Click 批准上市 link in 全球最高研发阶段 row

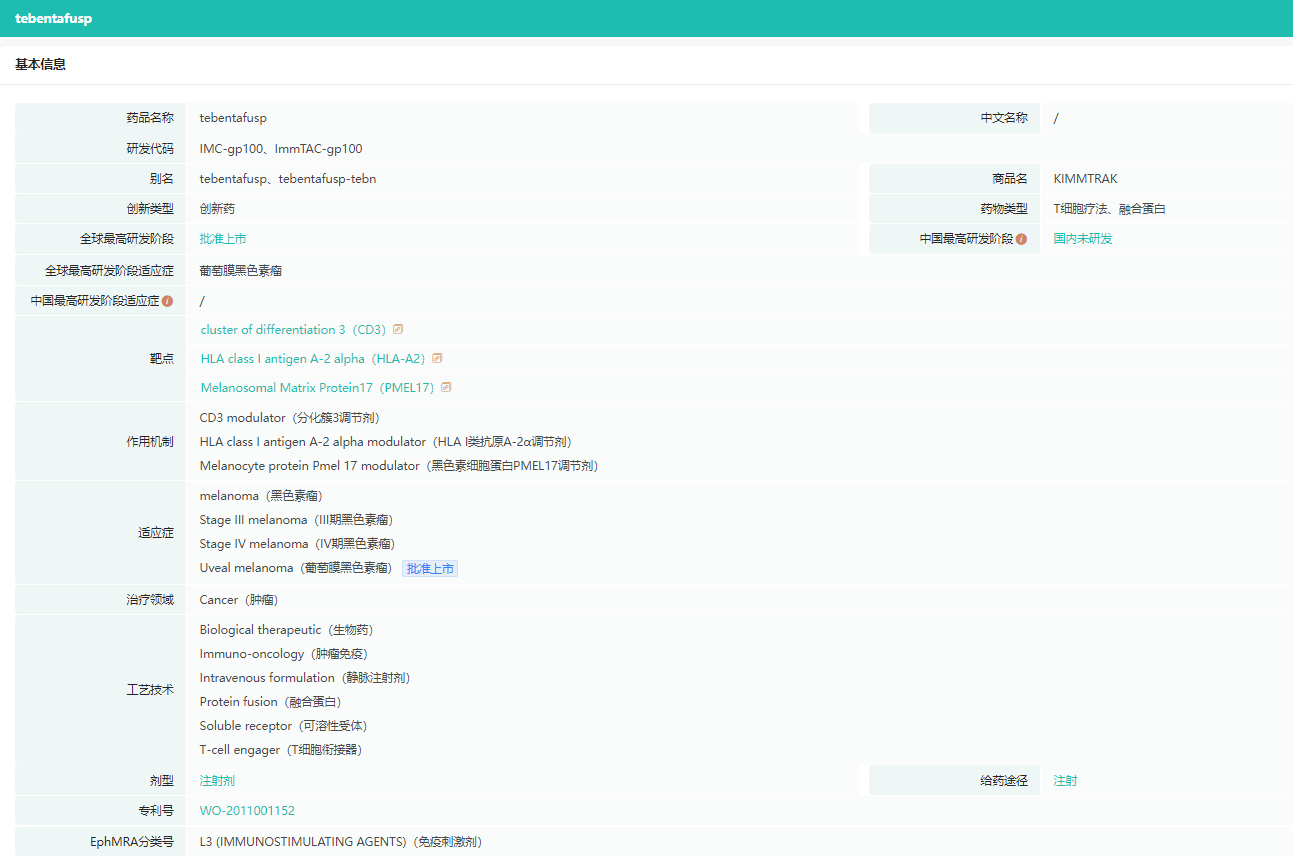pyautogui.click(x=223, y=239)
